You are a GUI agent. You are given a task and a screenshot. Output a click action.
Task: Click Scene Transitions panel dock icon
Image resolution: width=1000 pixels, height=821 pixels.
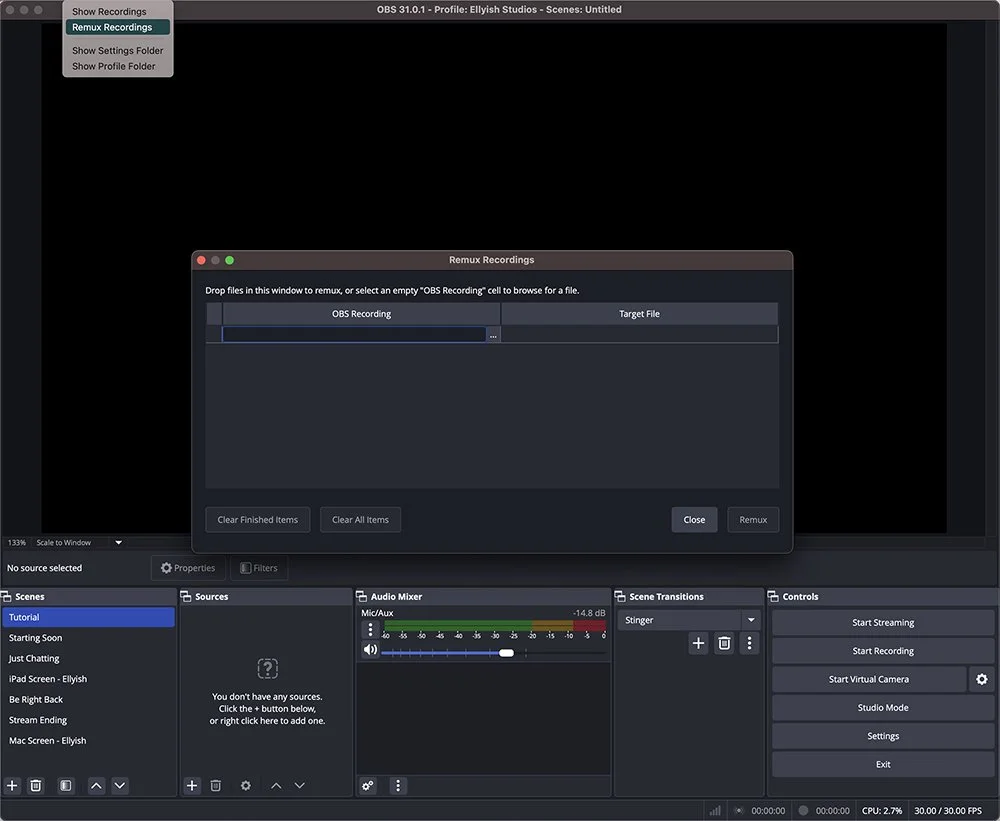[620, 596]
